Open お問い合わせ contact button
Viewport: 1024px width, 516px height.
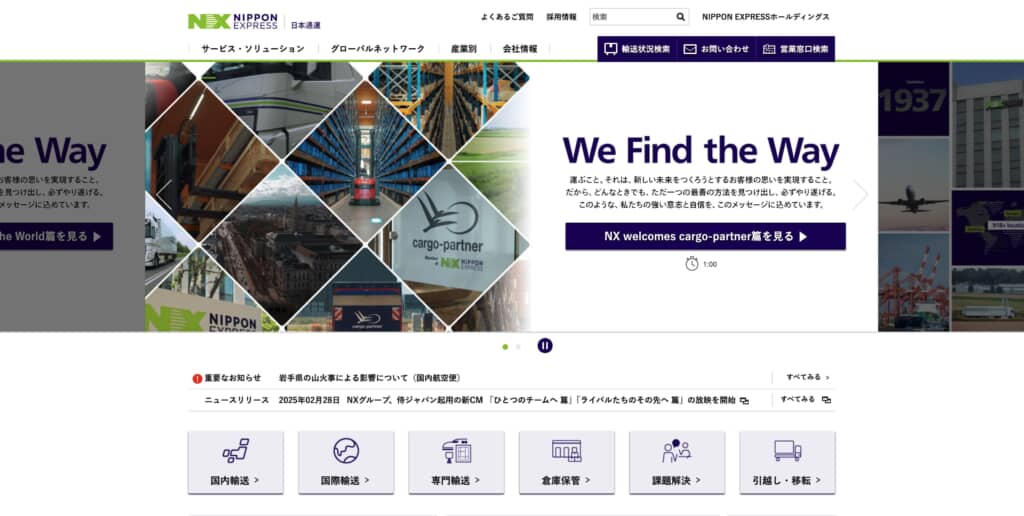point(716,49)
